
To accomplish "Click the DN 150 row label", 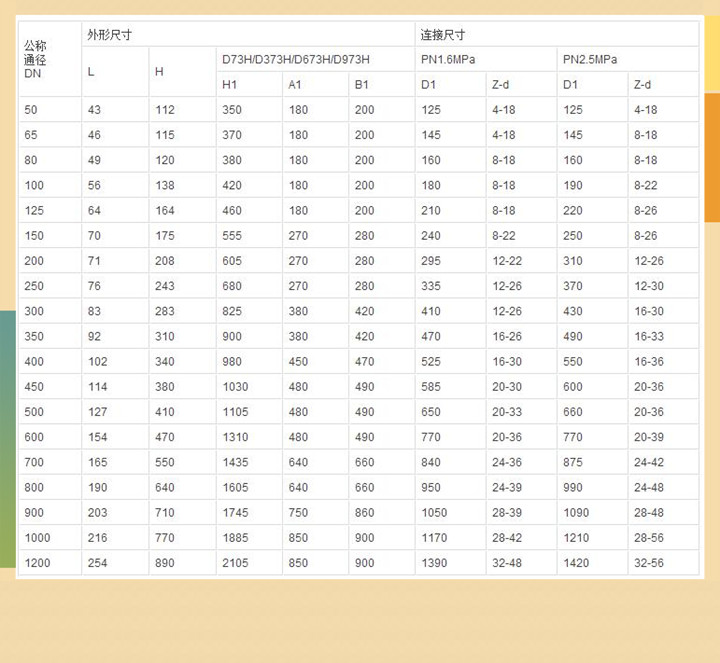I will click(x=34, y=236).
